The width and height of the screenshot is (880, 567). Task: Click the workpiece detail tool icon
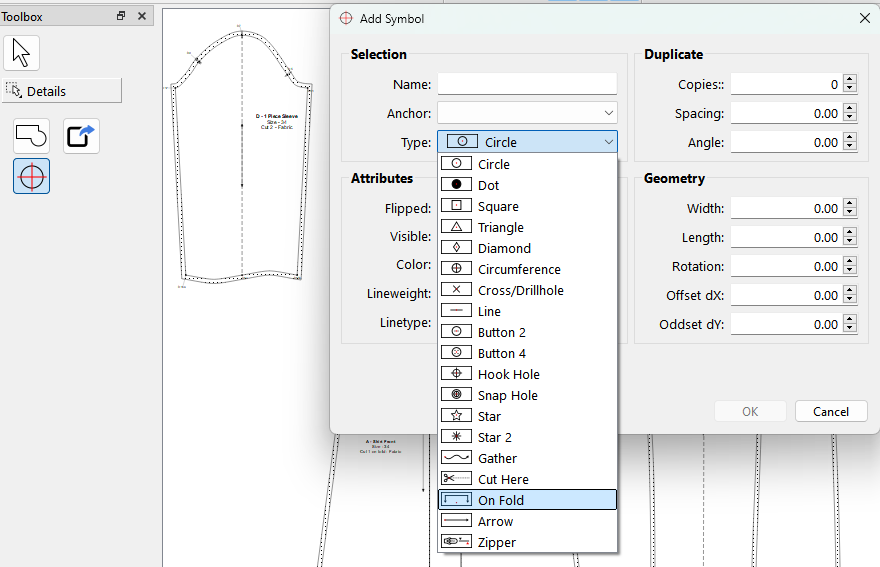(x=32, y=135)
